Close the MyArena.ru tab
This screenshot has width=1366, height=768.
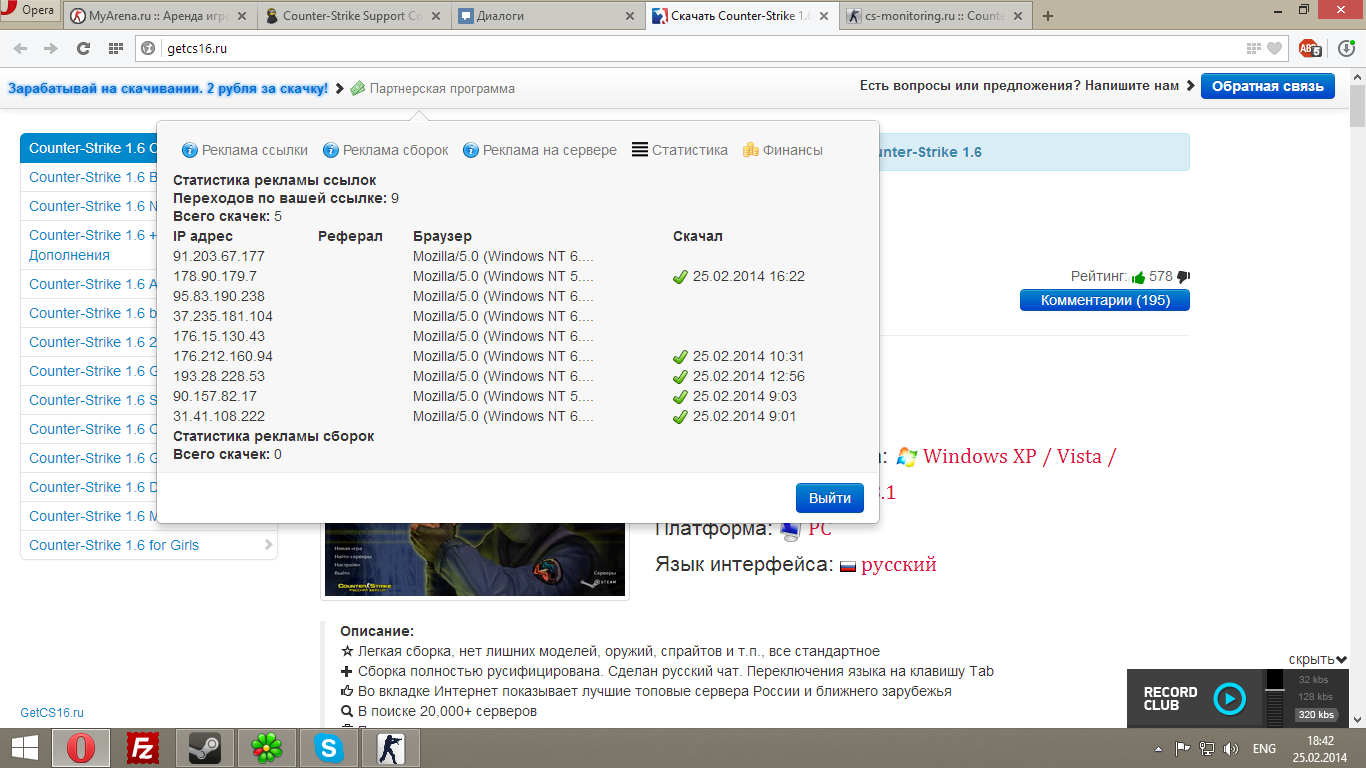241,16
